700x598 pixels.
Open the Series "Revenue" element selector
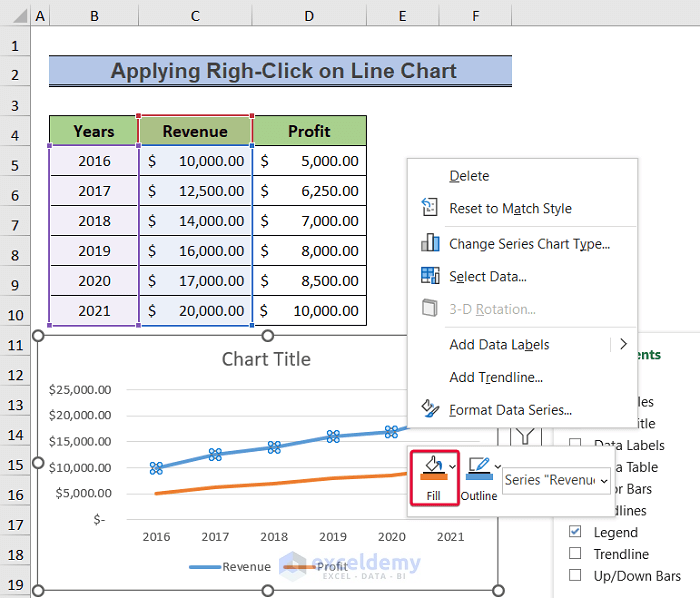[x=556, y=481]
